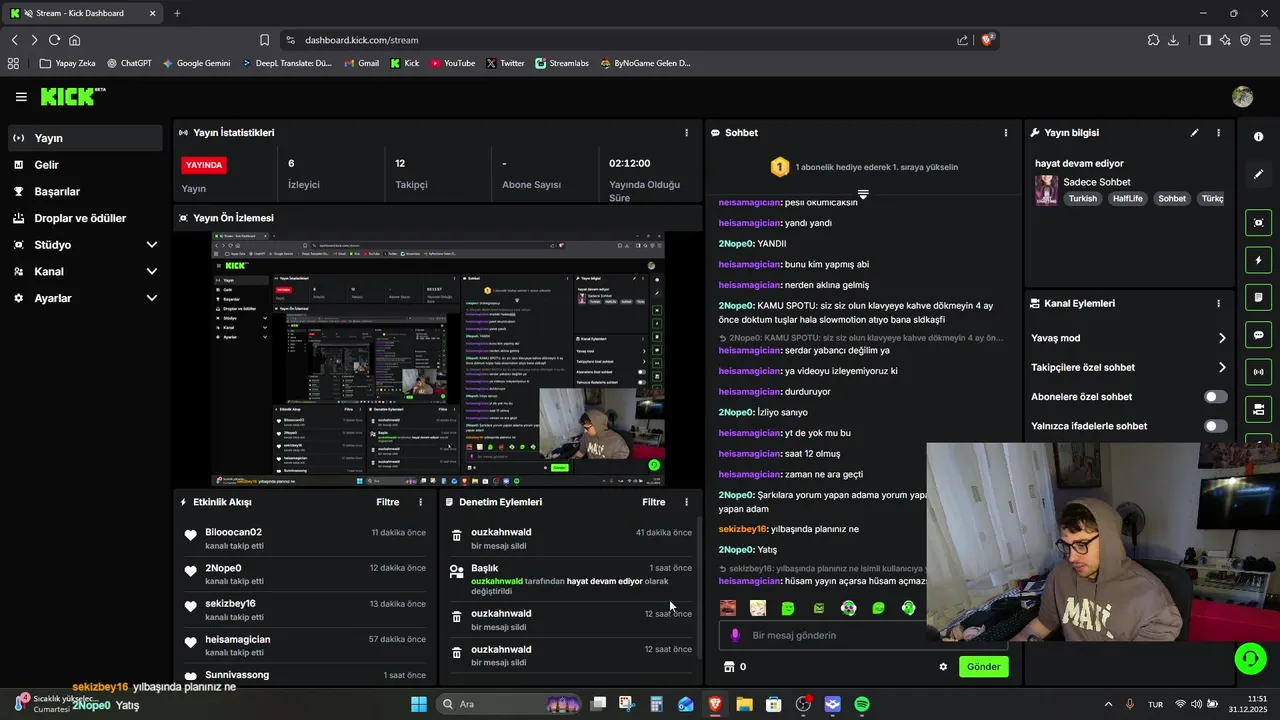Open Takipçilere özel sohbet options chevron
This screenshot has width=1280, height=720.
tap(1222, 367)
